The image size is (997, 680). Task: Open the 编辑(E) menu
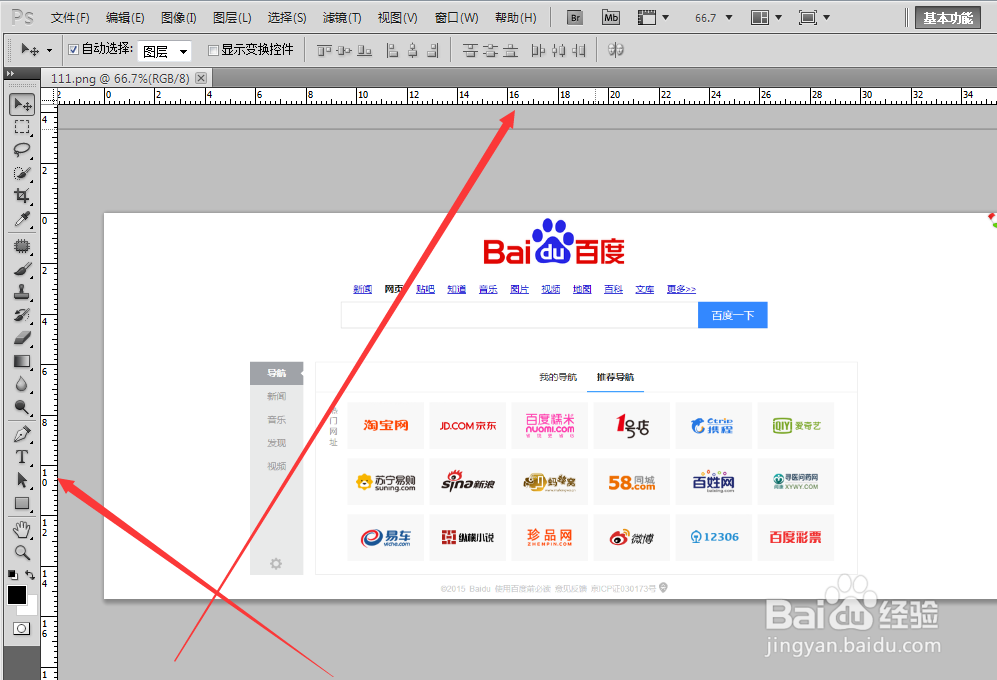click(x=125, y=18)
